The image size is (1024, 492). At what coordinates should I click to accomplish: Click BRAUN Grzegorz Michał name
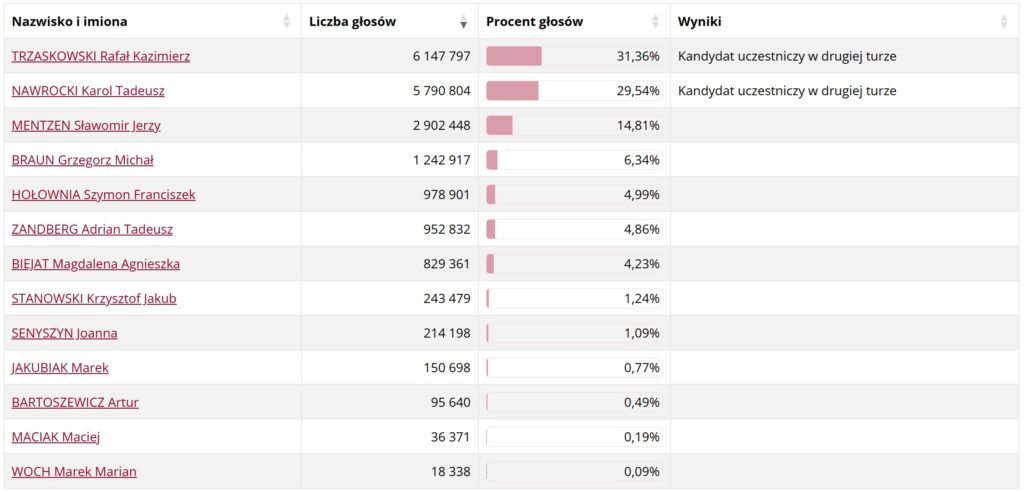click(x=82, y=160)
